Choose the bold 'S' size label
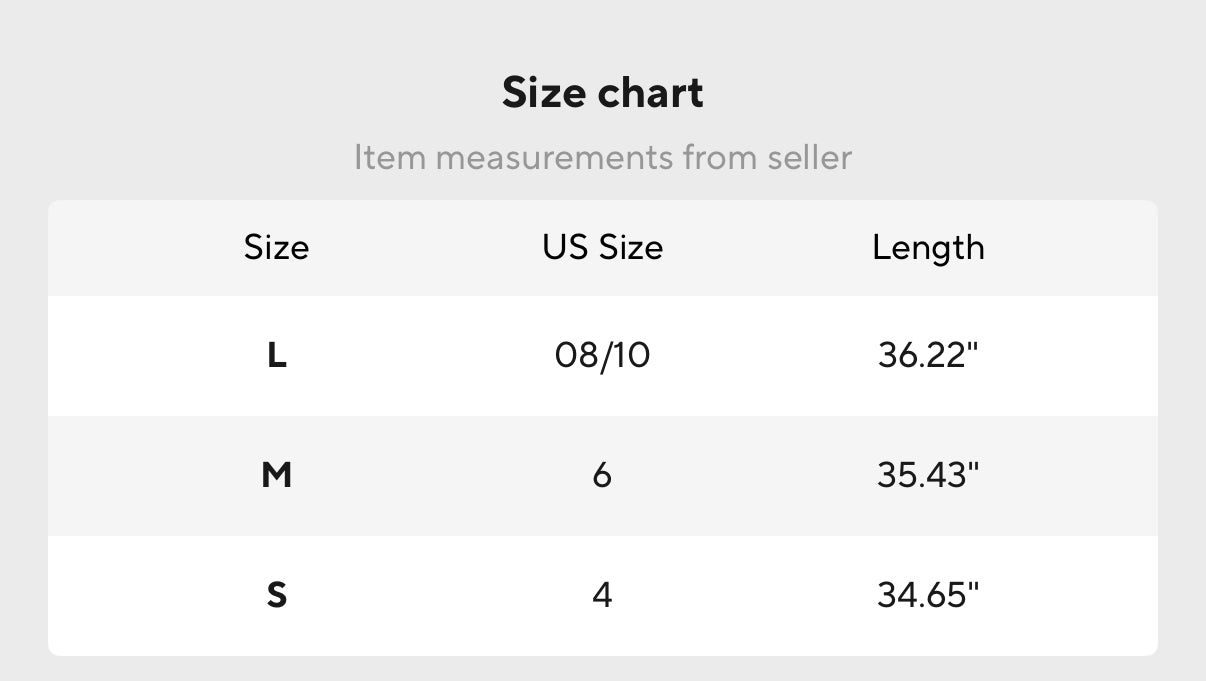This screenshot has height=681, width=1206. [x=277, y=595]
